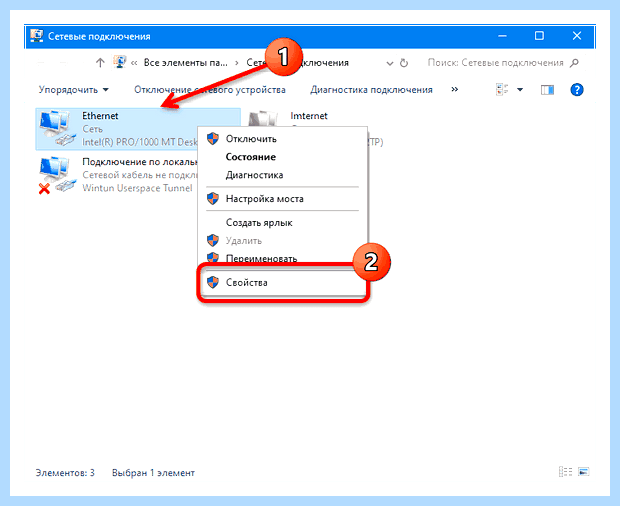Choose Удалить in the context menu

[282, 240]
